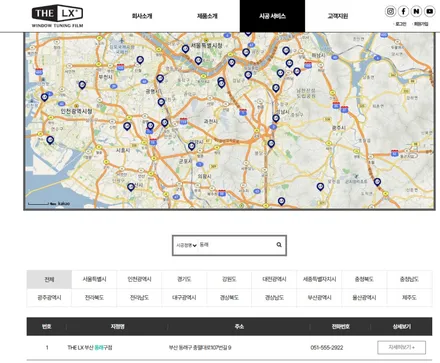
Task: Click the 번호 column header
Action: click(x=47, y=327)
